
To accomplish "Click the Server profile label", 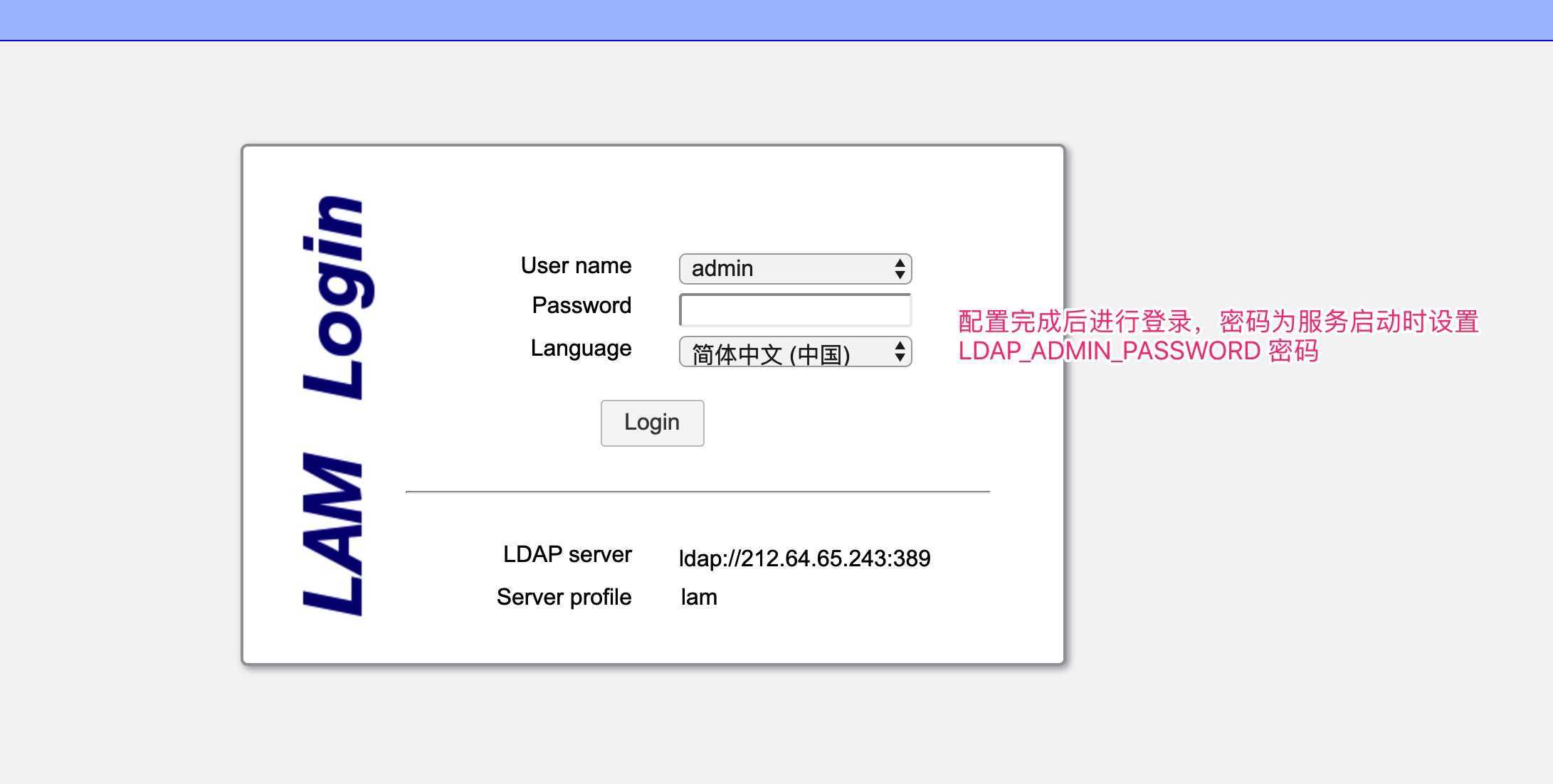I will click(563, 597).
